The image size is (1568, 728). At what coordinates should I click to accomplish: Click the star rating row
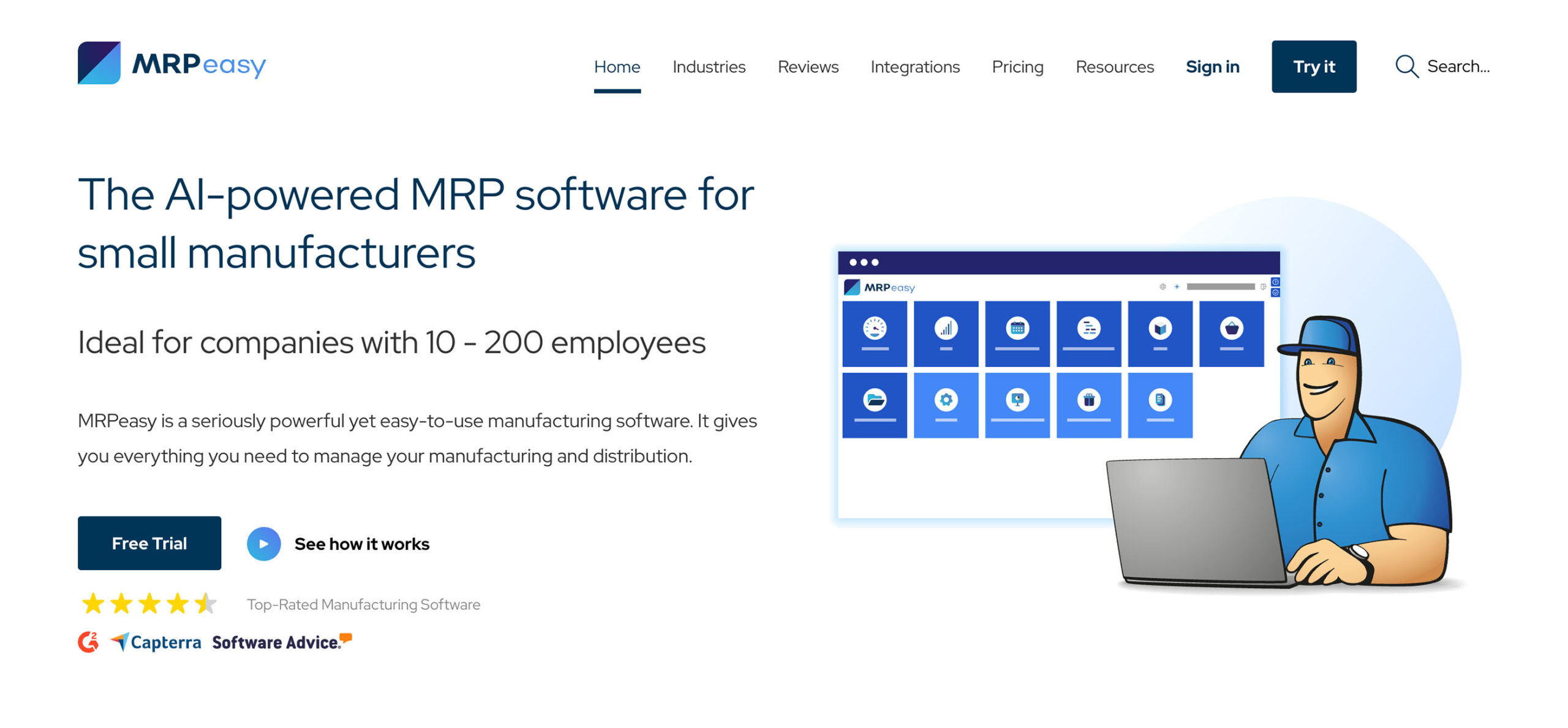click(x=149, y=604)
